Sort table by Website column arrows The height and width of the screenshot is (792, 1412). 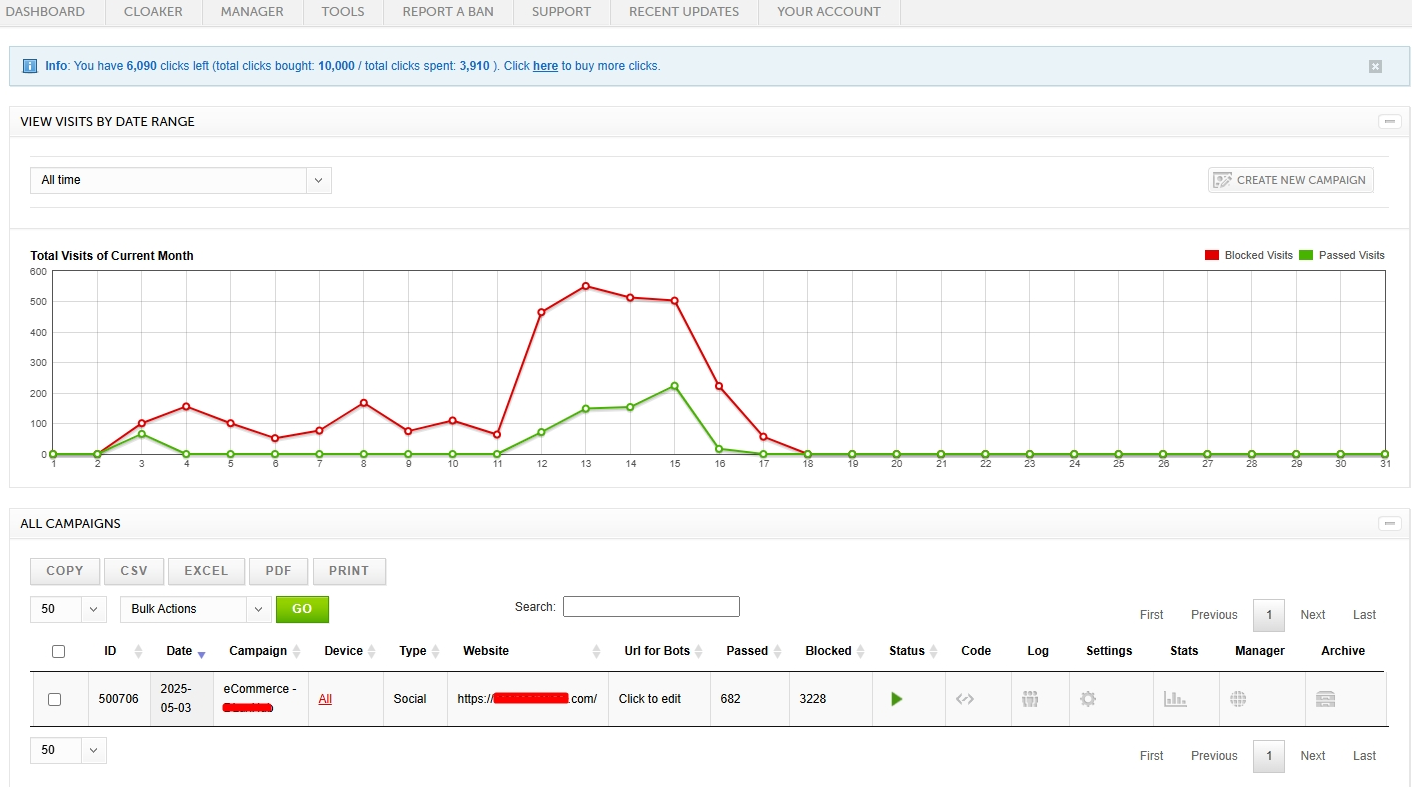point(597,651)
